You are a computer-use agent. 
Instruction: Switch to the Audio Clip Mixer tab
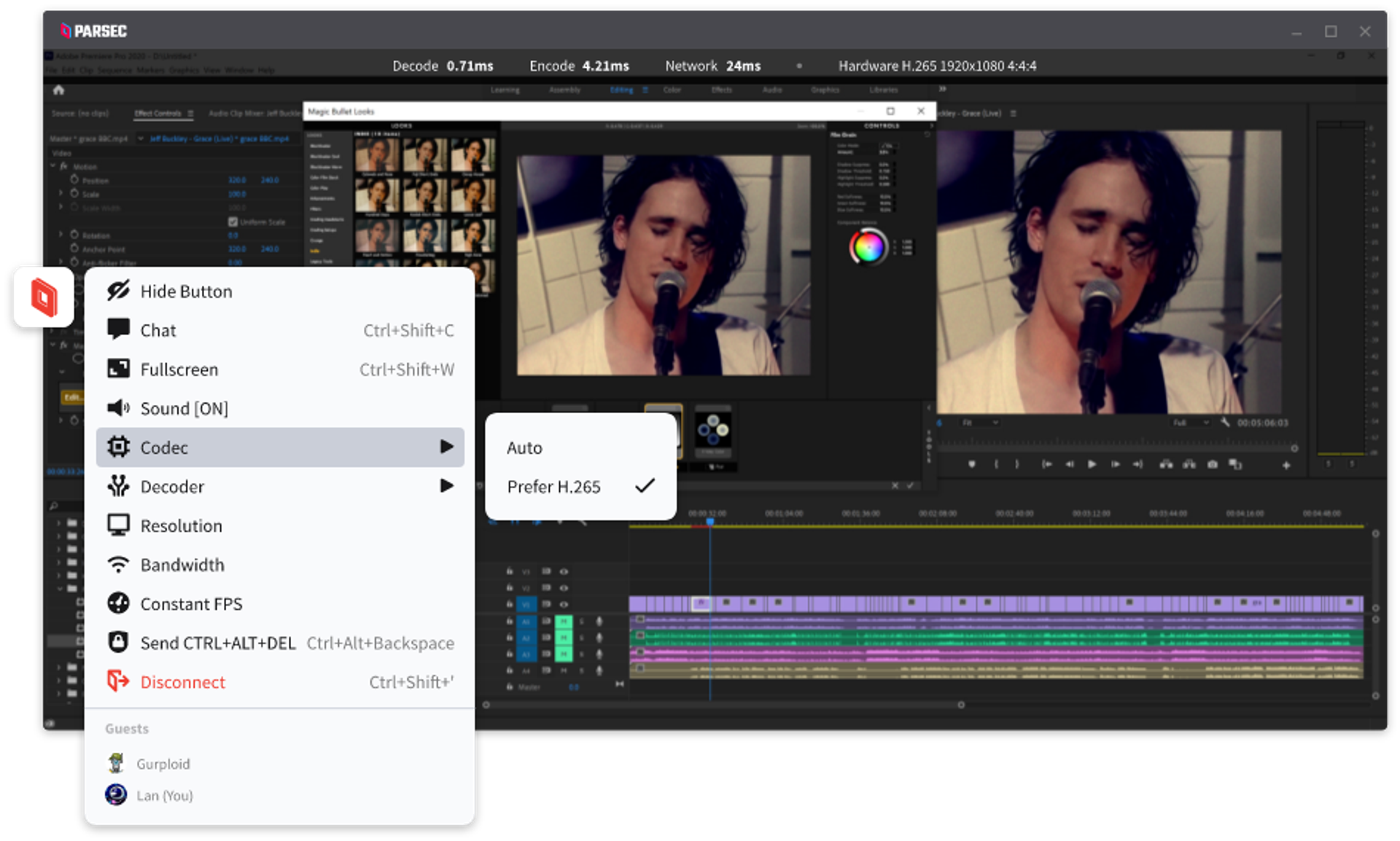tap(254, 113)
